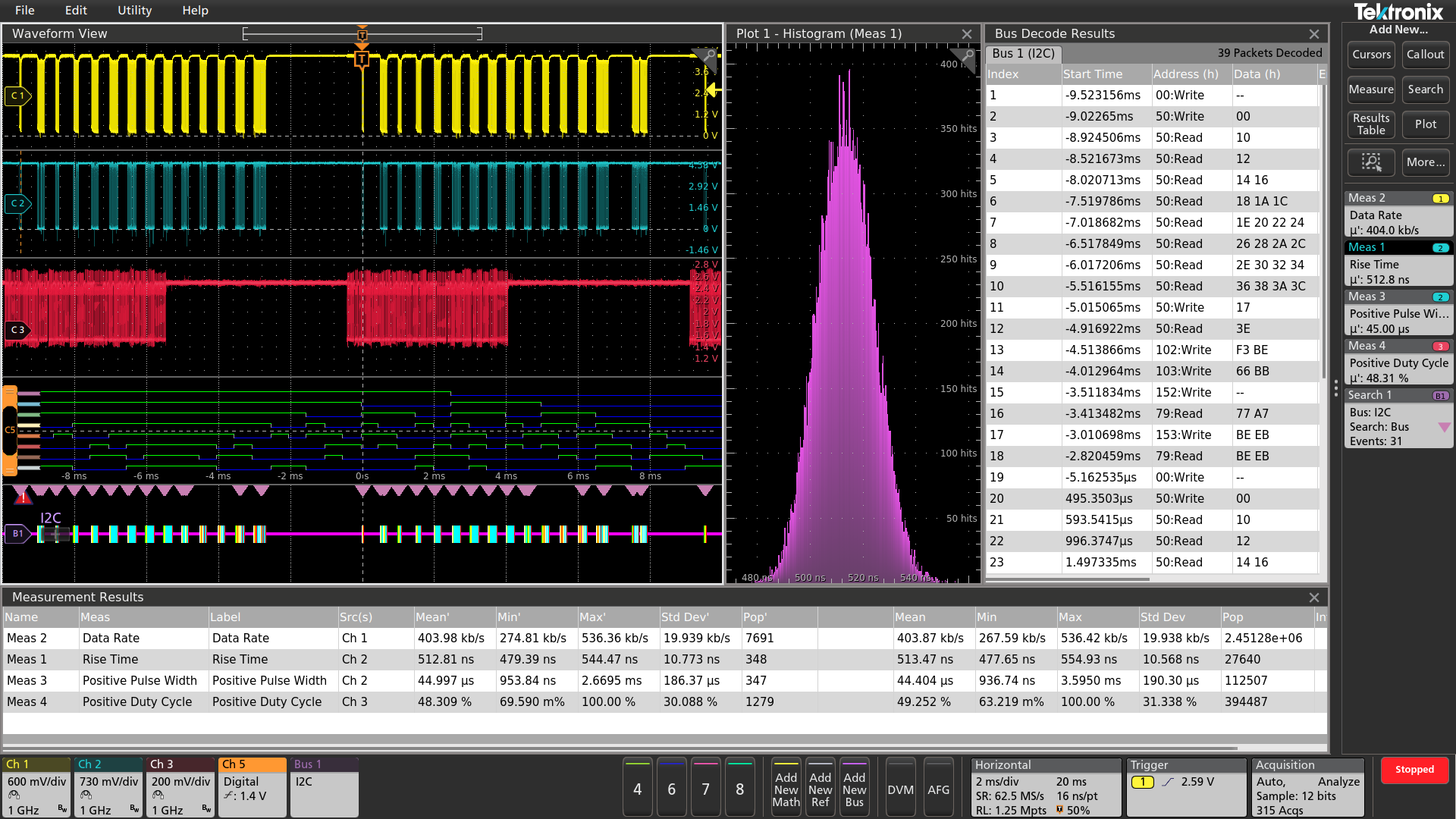Toggle the DVM button
The width and height of the screenshot is (1456, 819).
[900, 789]
